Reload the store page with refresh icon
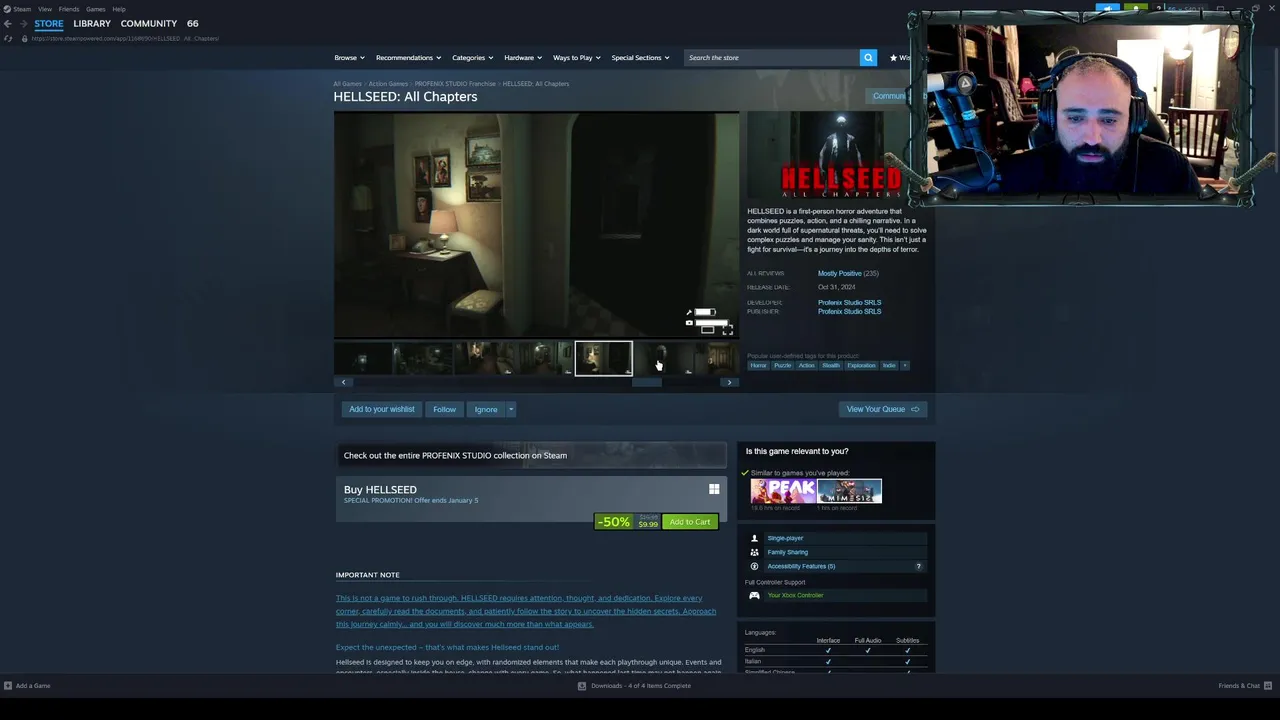This screenshot has width=1280, height=720. [9, 38]
